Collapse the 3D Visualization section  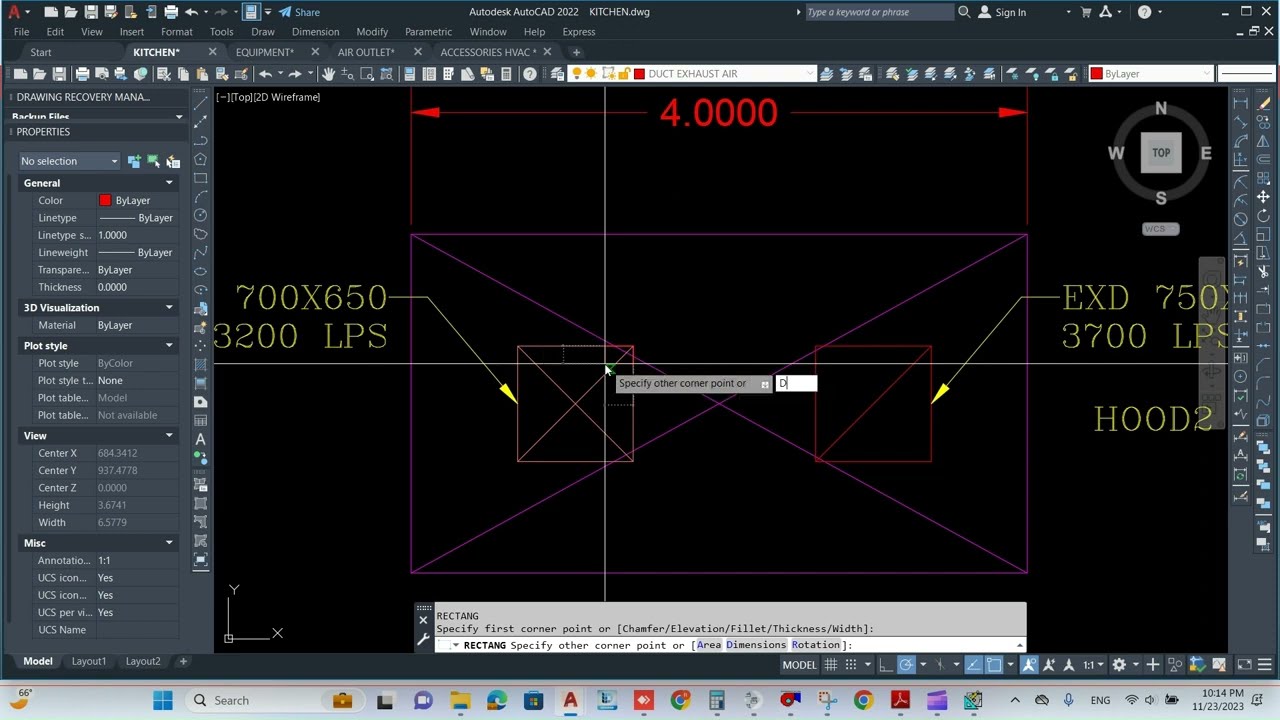tap(169, 308)
